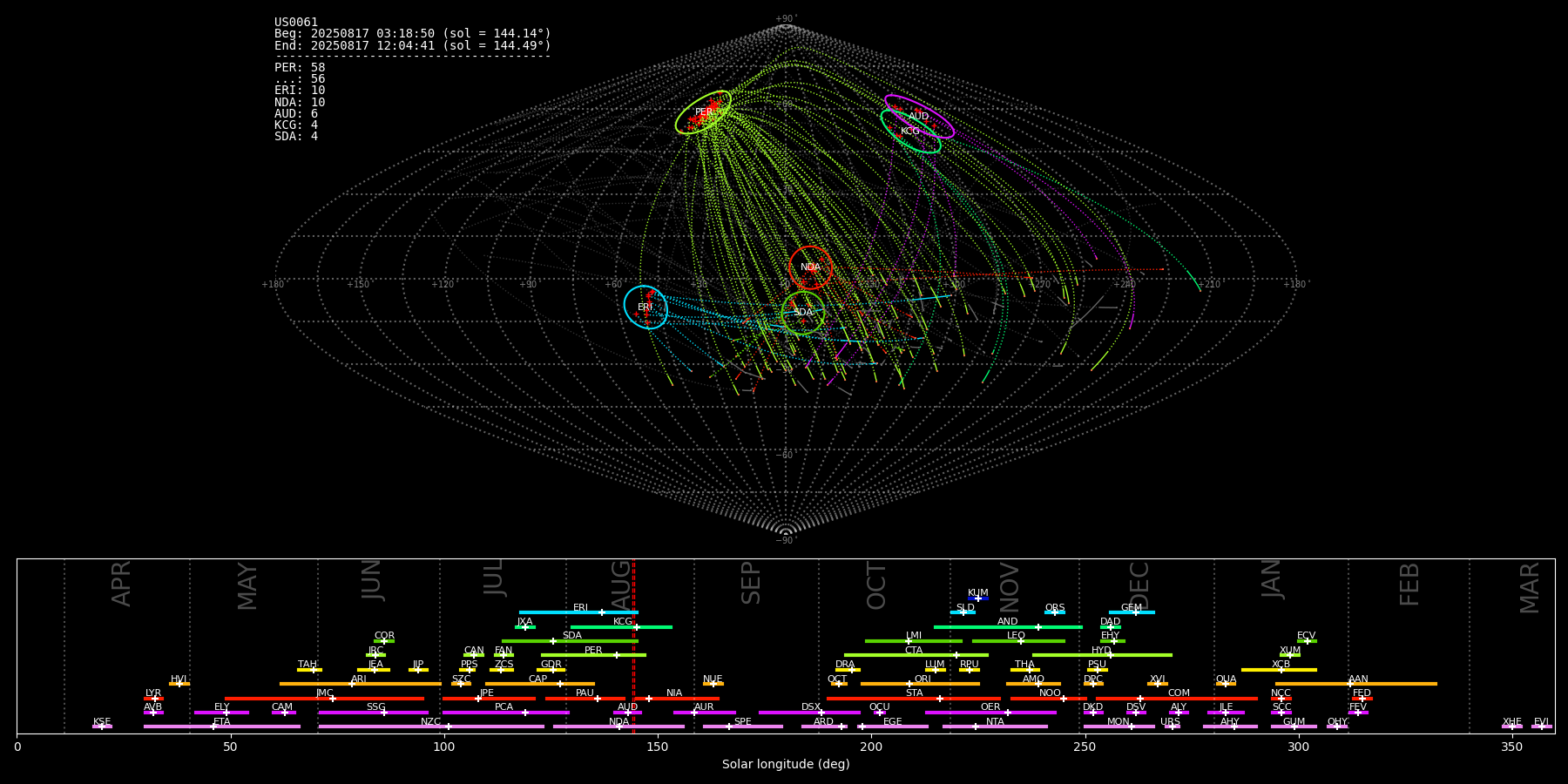Viewport: 1568px width, 784px height.
Task: Click the NDA pink bar in timeline
Action: coord(619,727)
